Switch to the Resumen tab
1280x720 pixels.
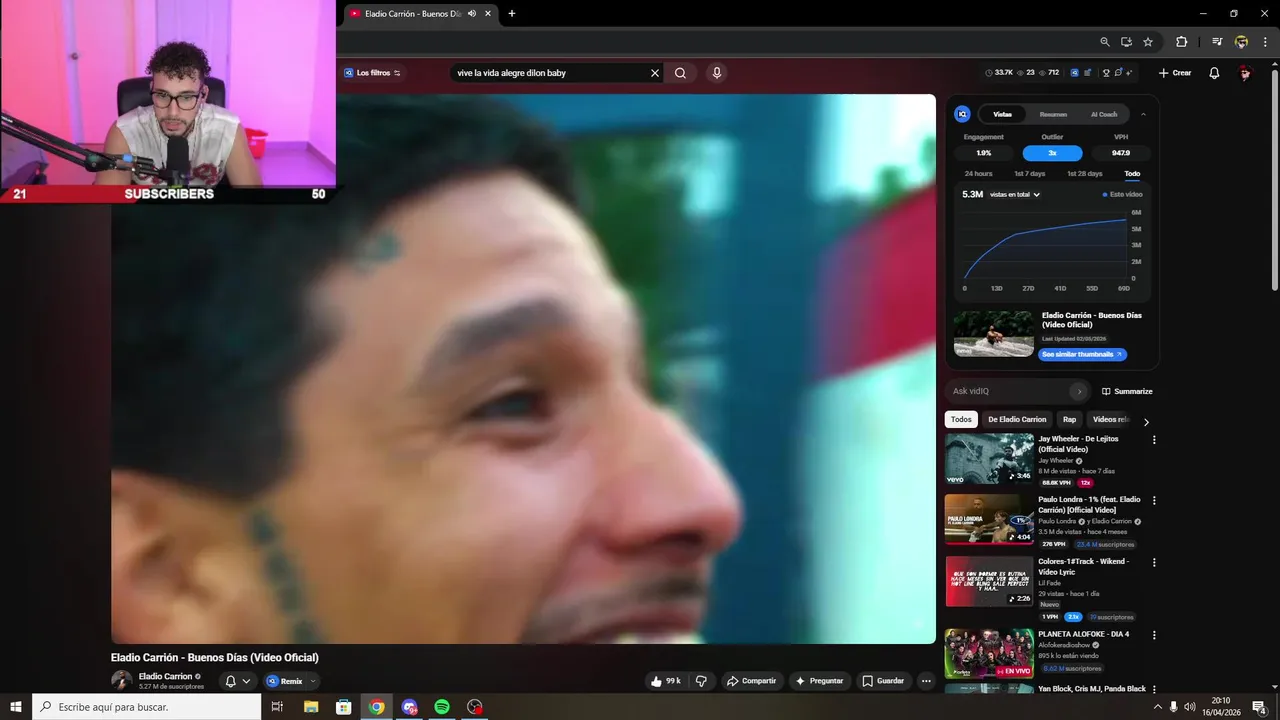coord(1053,114)
